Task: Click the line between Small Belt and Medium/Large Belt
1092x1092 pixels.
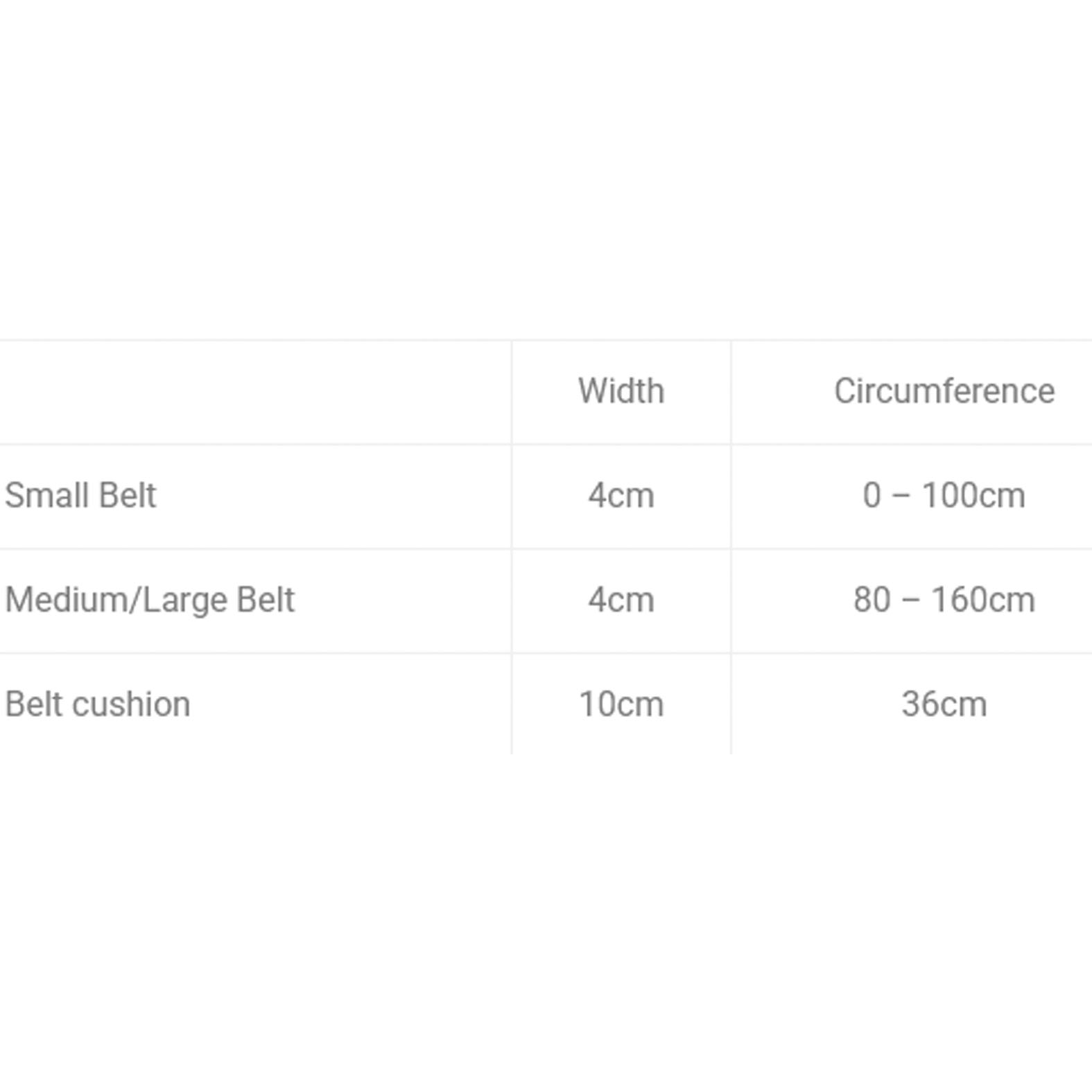Action: click(x=546, y=549)
